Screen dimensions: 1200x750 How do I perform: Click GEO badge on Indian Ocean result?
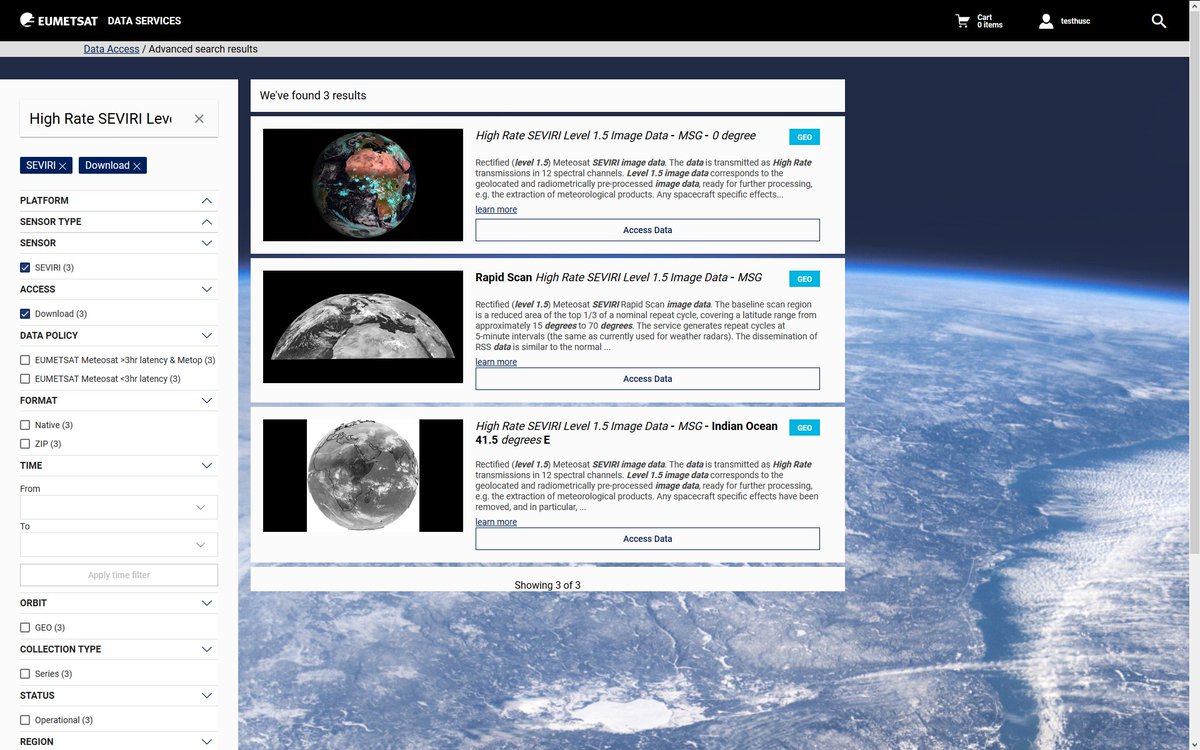click(804, 428)
